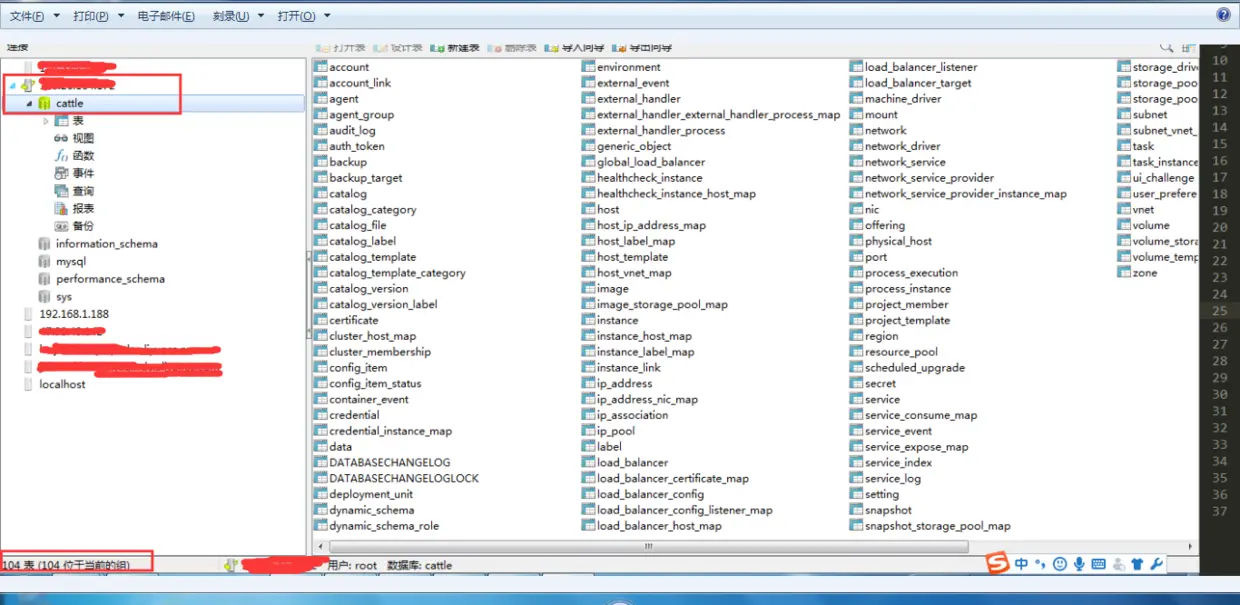Select the localhost connection

(x=62, y=384)
